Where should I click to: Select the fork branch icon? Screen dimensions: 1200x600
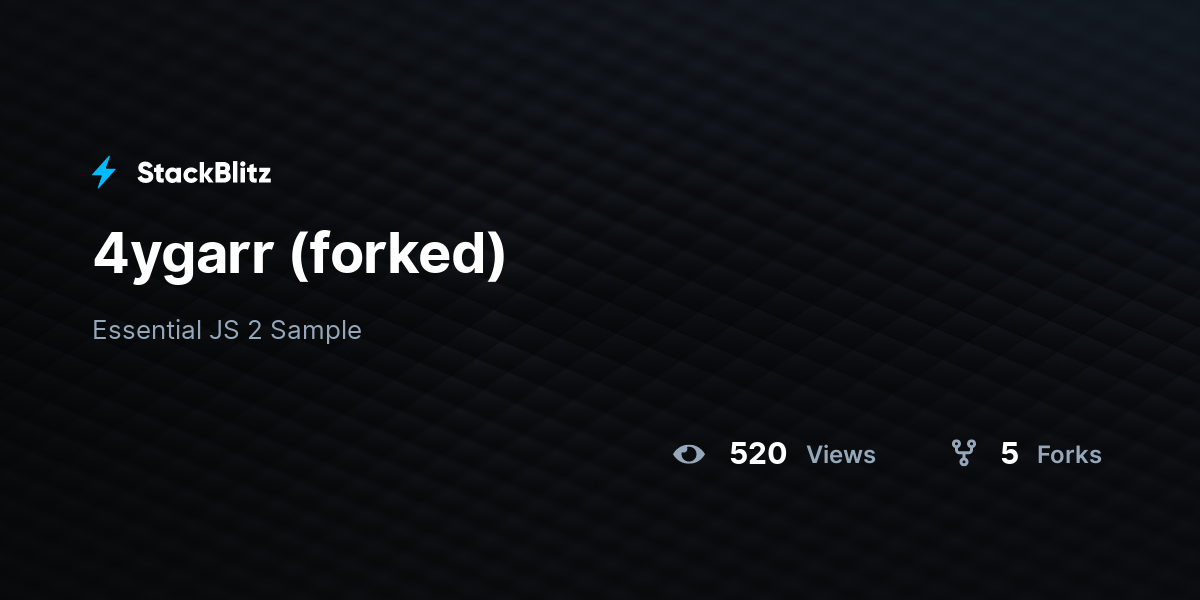964,454
